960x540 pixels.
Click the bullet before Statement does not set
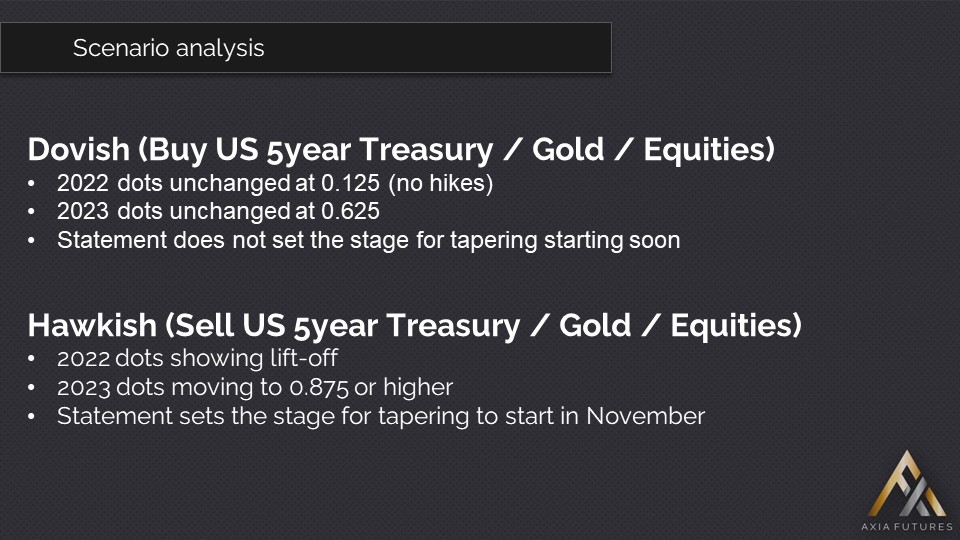click(35, 241)
